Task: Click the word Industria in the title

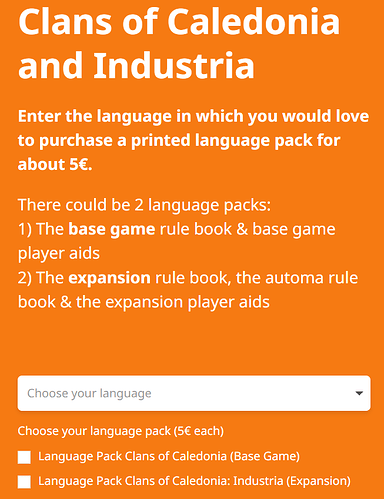Action: click(x=174, y=65)
